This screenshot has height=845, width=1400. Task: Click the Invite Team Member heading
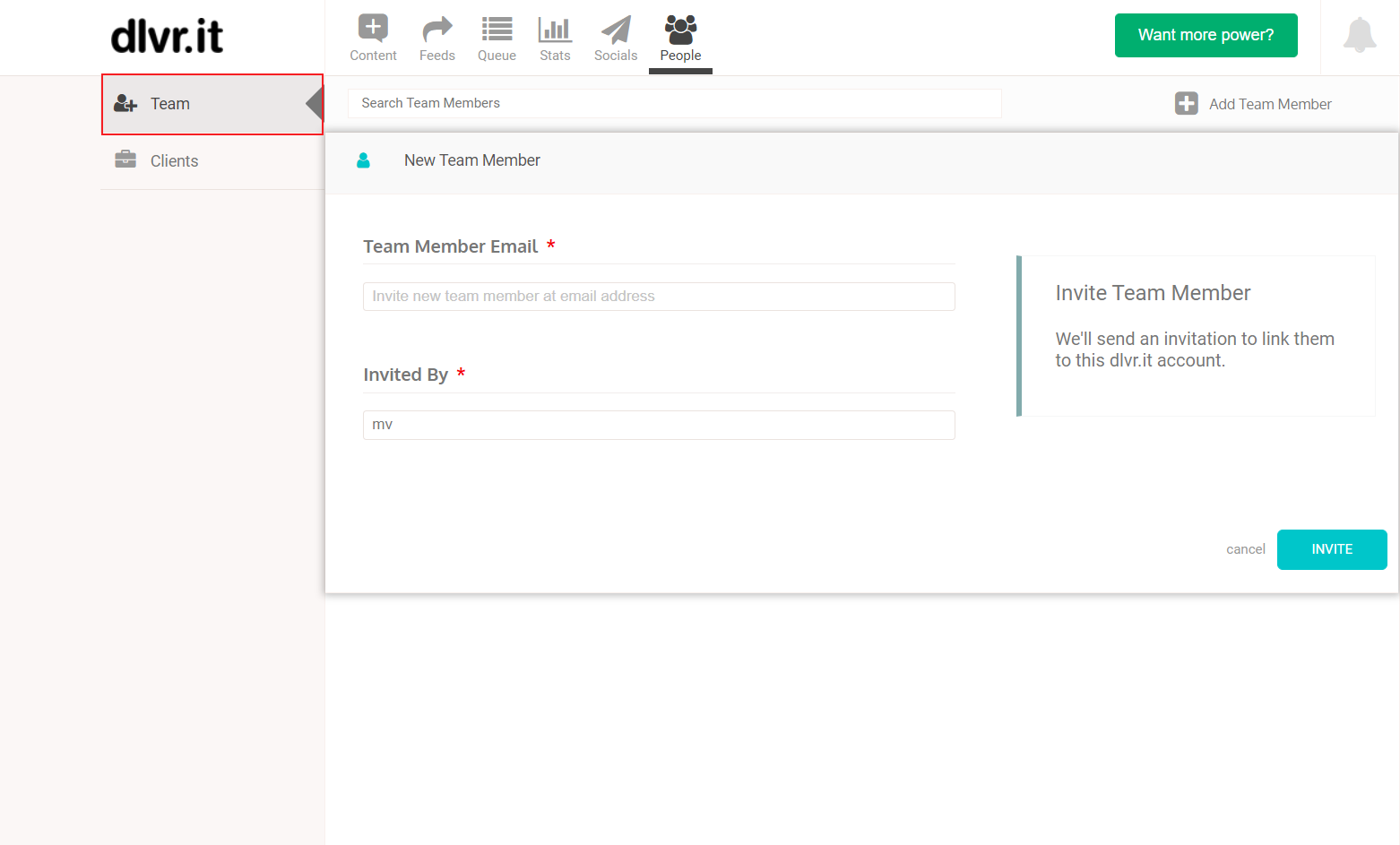click(1153, 293)
